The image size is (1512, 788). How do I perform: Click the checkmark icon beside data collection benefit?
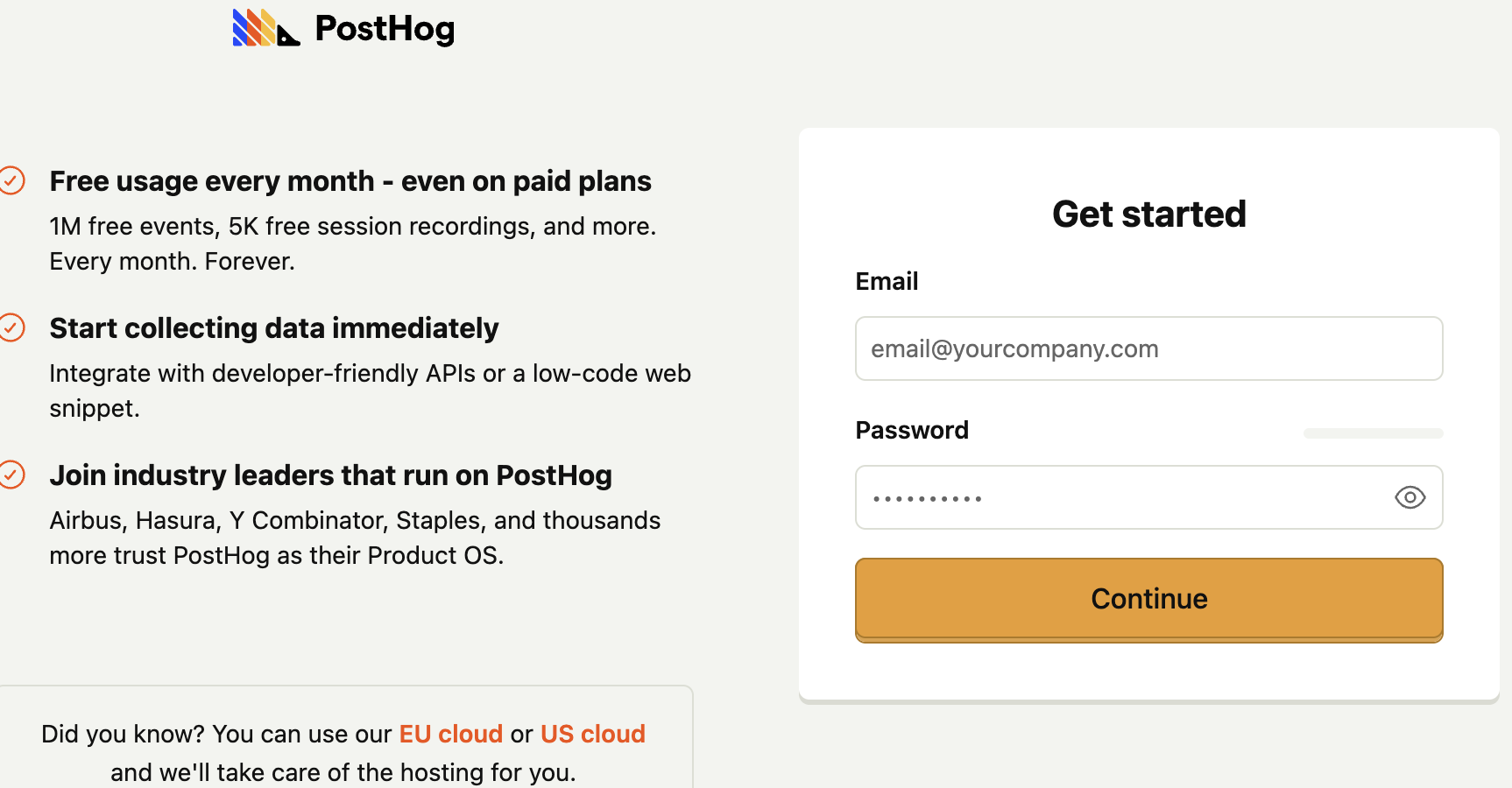(x=12, y=327)
